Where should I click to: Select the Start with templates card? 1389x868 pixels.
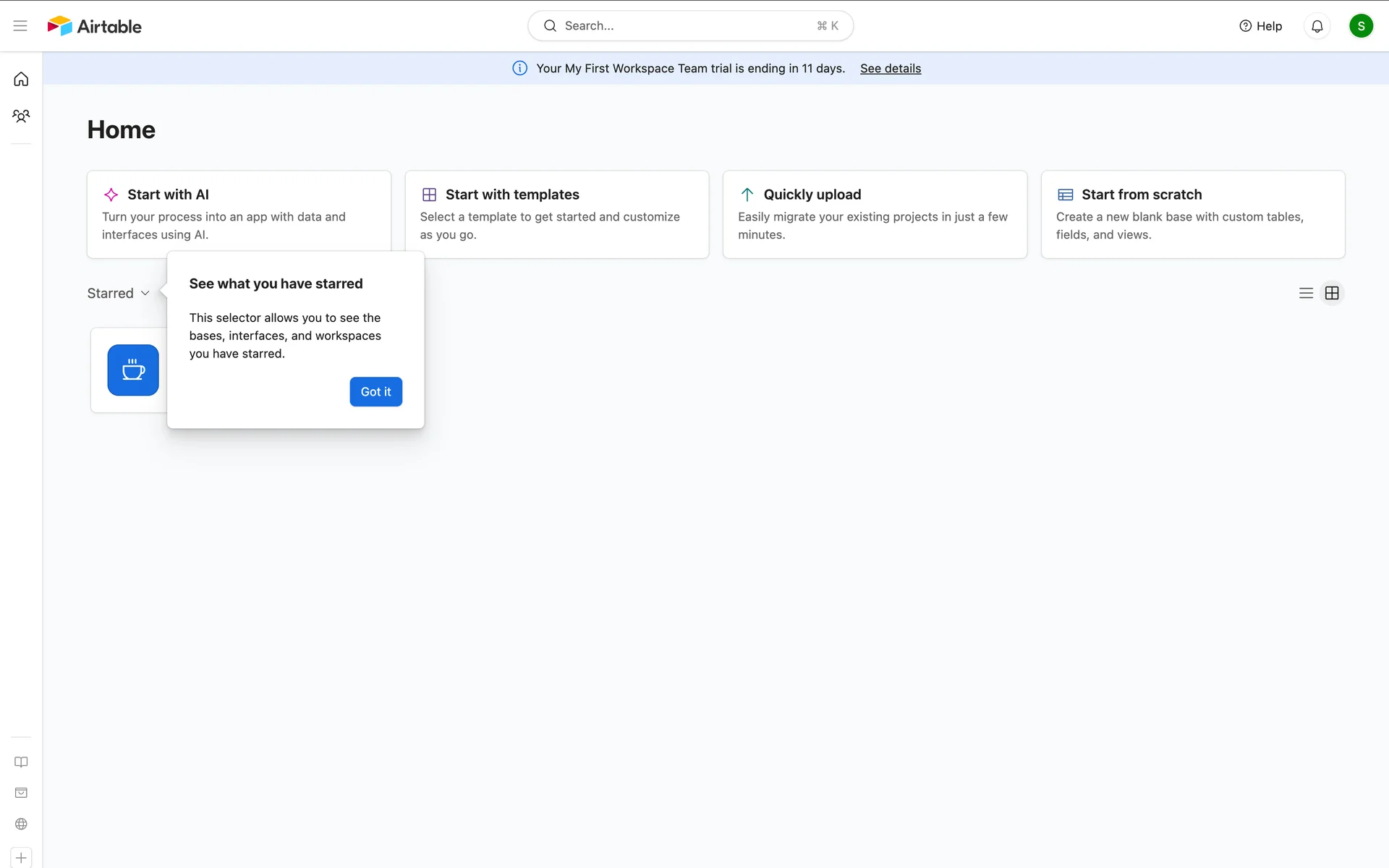pos(556,213)
